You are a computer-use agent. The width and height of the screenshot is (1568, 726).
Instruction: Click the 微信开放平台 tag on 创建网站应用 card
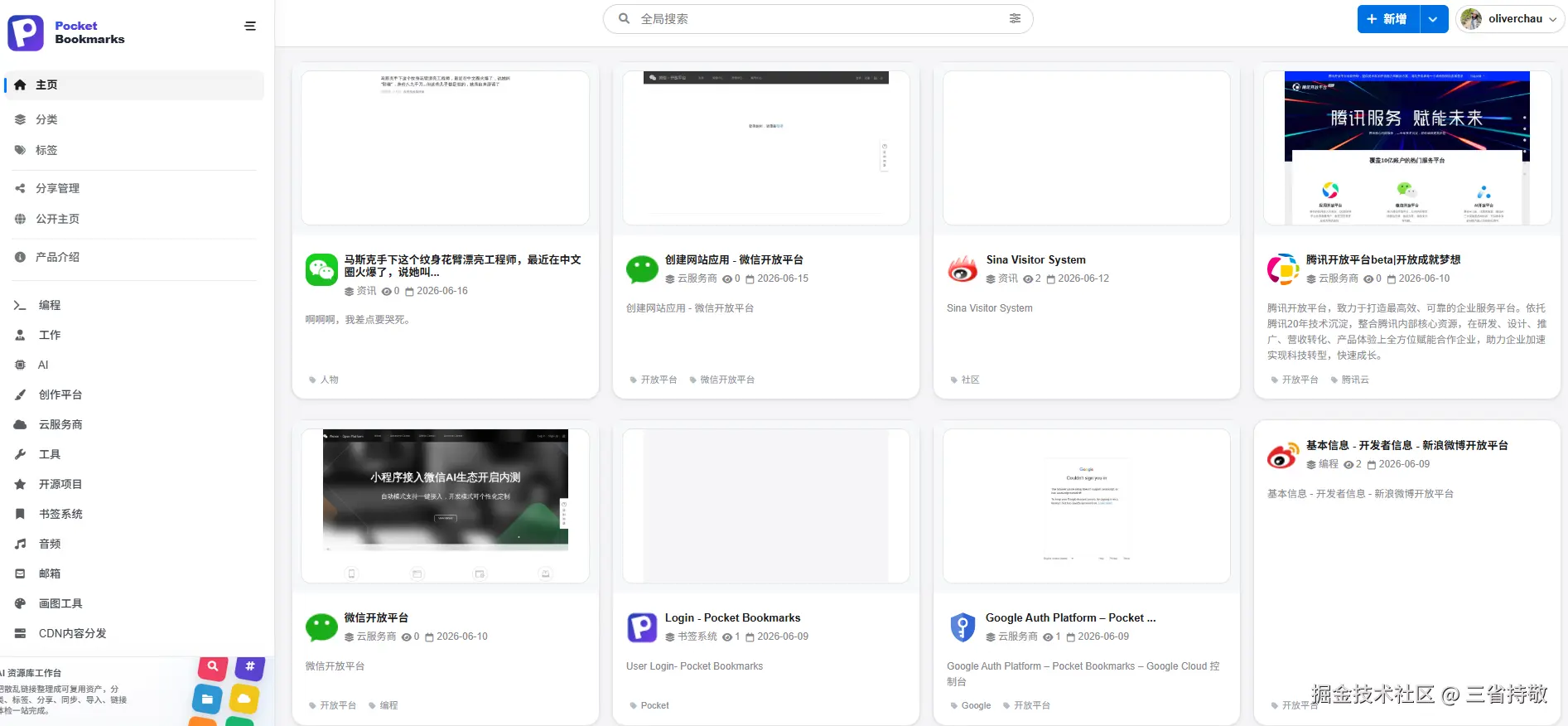722,380
